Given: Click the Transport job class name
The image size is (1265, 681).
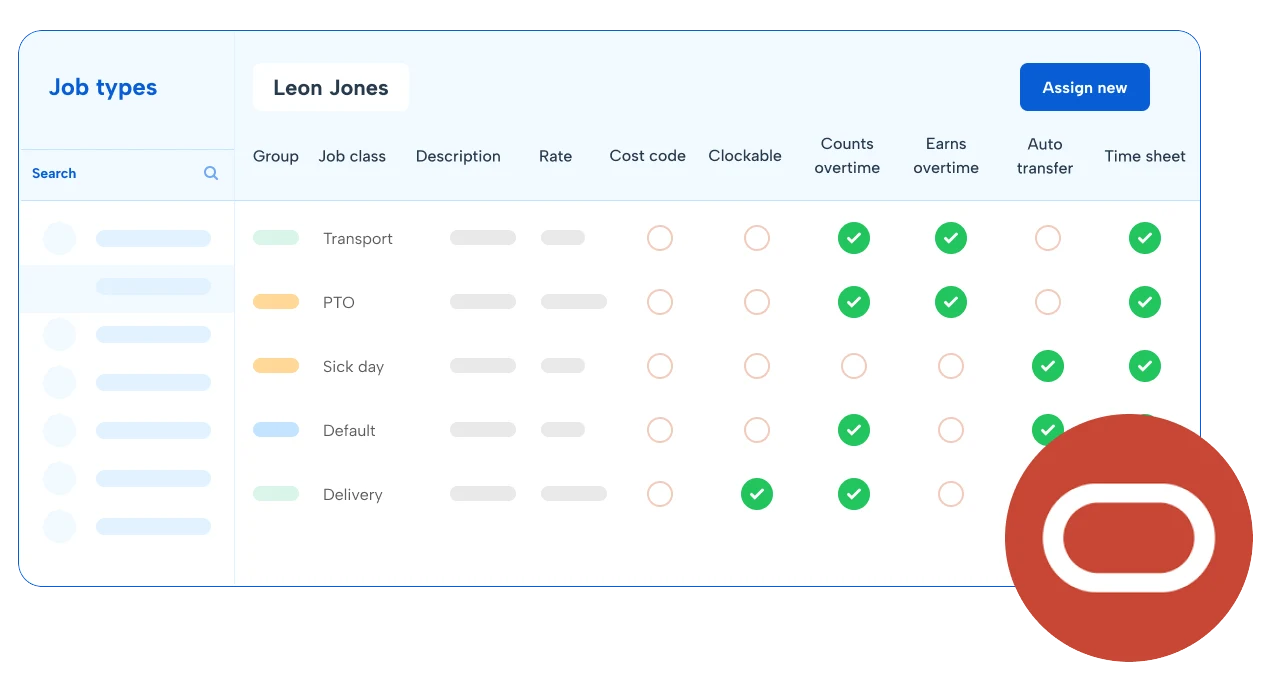Looking at the screenshot, I should (x=358, y=239).
